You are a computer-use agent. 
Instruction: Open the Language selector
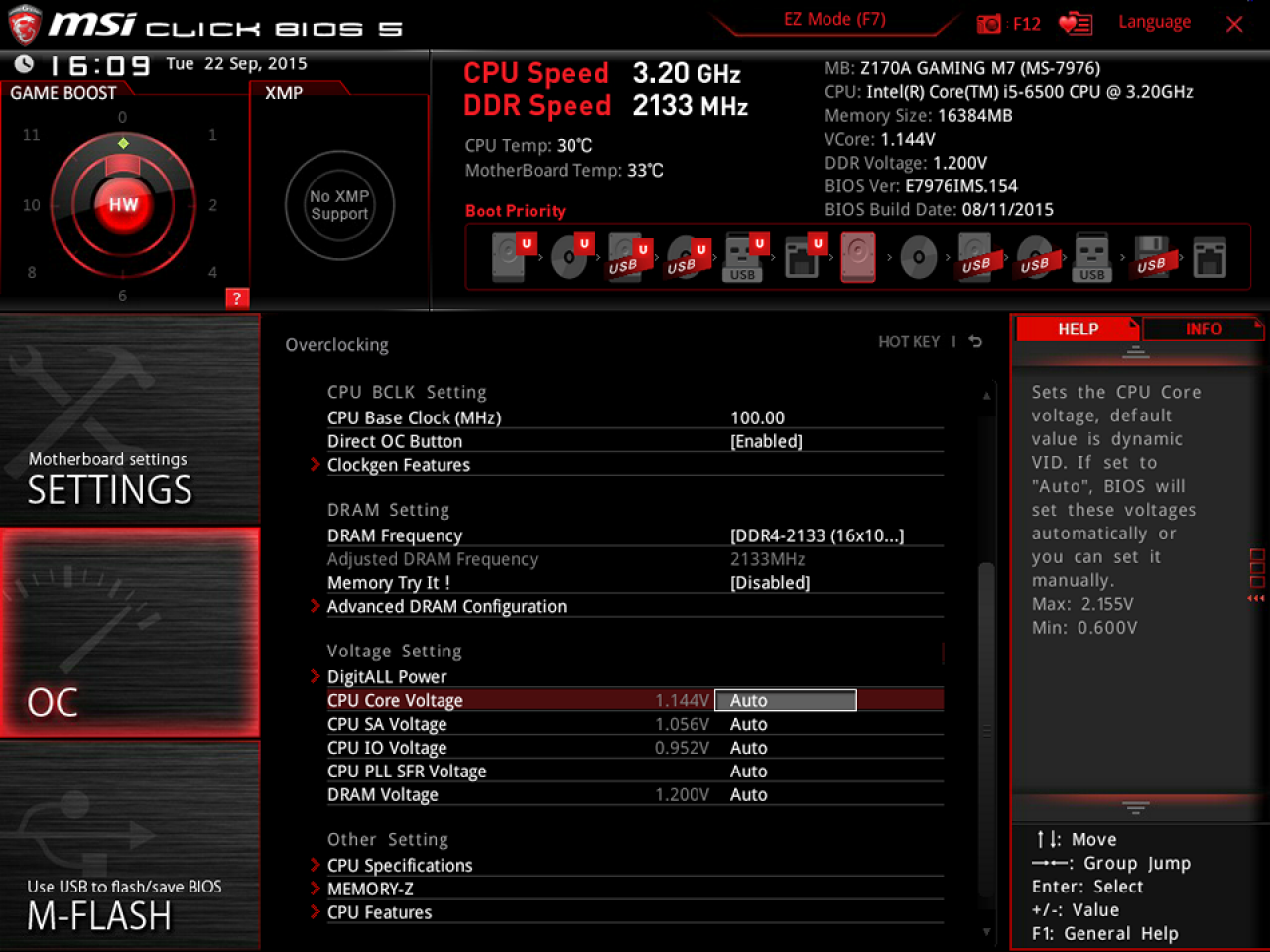(1154, 22)
